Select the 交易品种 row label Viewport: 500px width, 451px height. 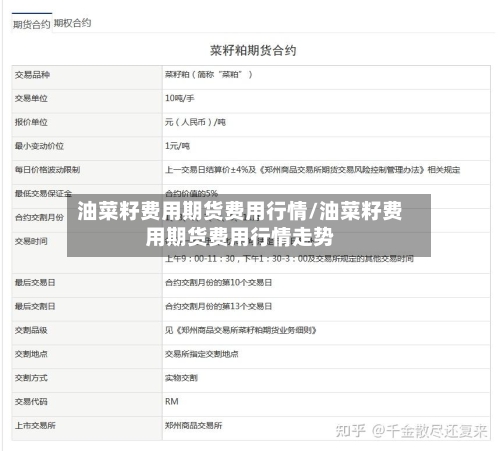pyautogui.click(x=32, y=75)
